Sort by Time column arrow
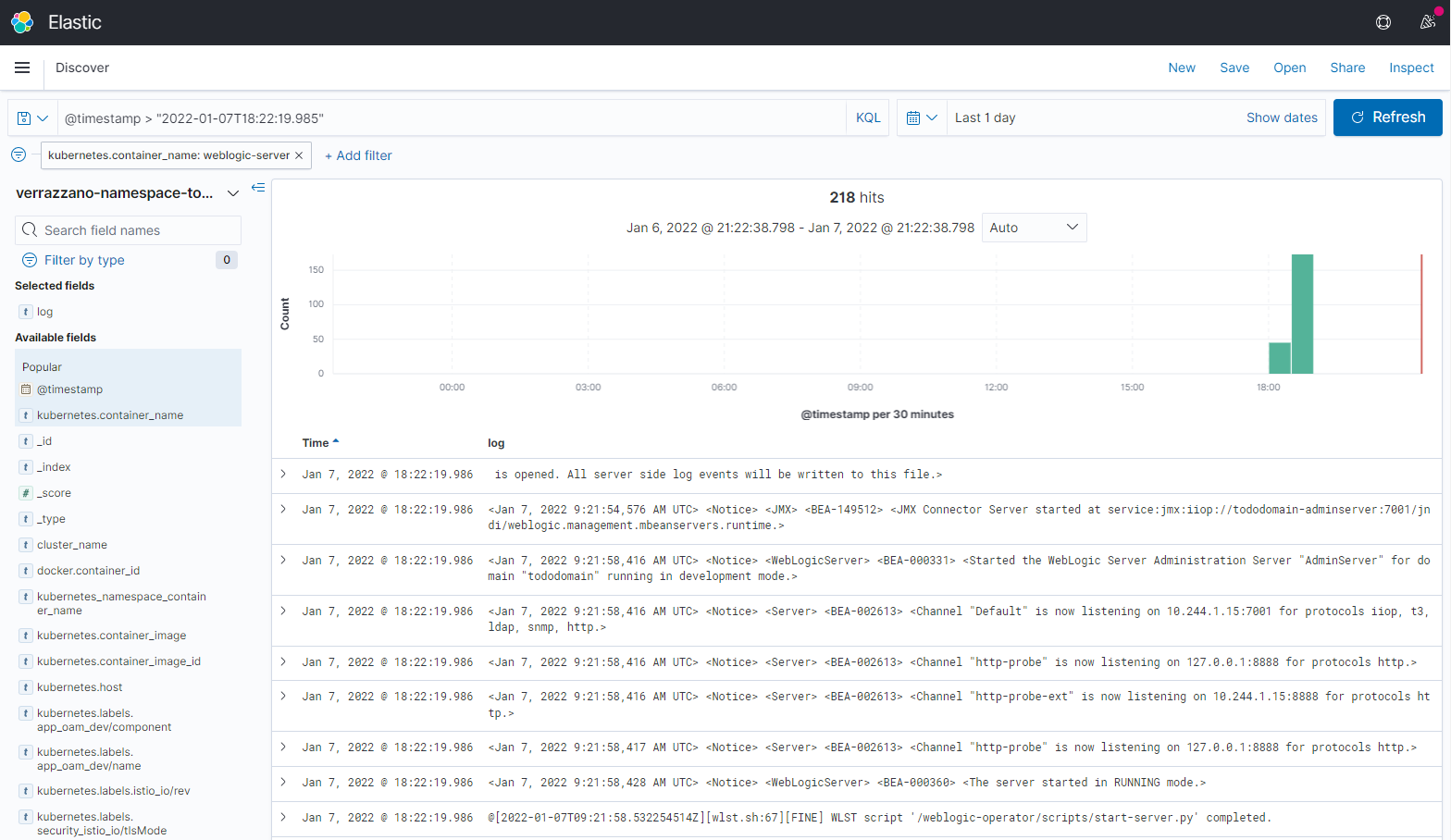 tap(336, 441)
